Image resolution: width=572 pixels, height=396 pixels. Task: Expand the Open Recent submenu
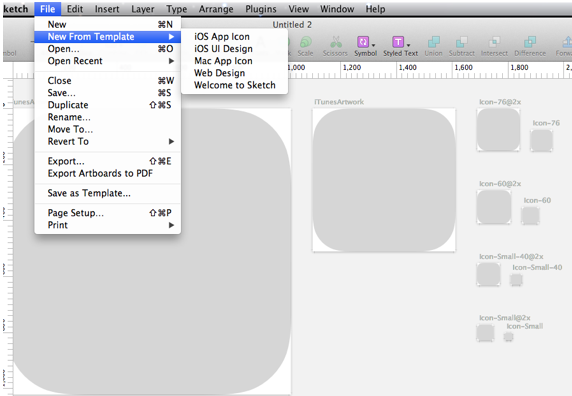coord(171,61)
